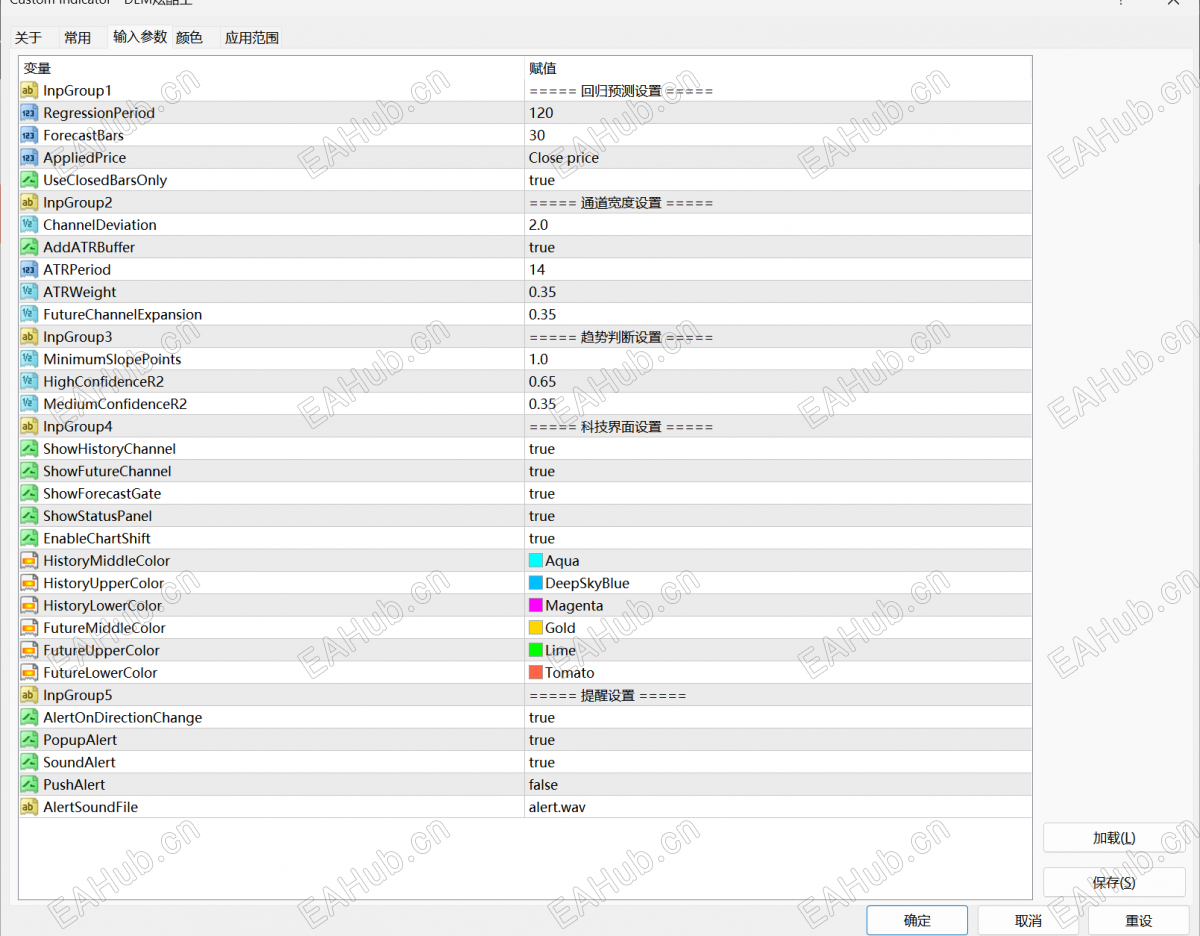Viewport: 1200px width, 936px height.
Task: Select the ChannelDeviation value 2.0
Action: [x=778, y=225]
